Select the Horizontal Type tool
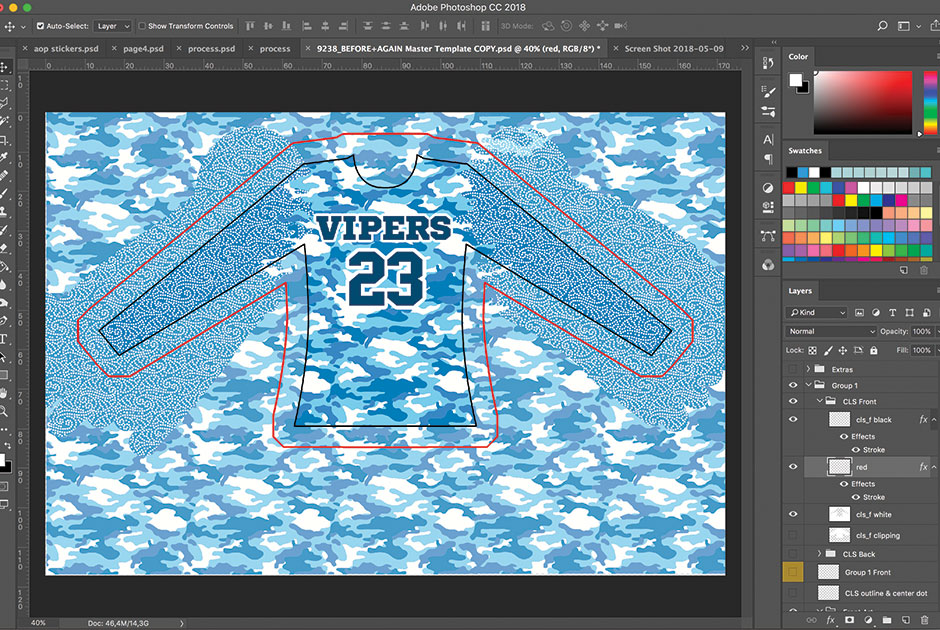 point(4,339)
